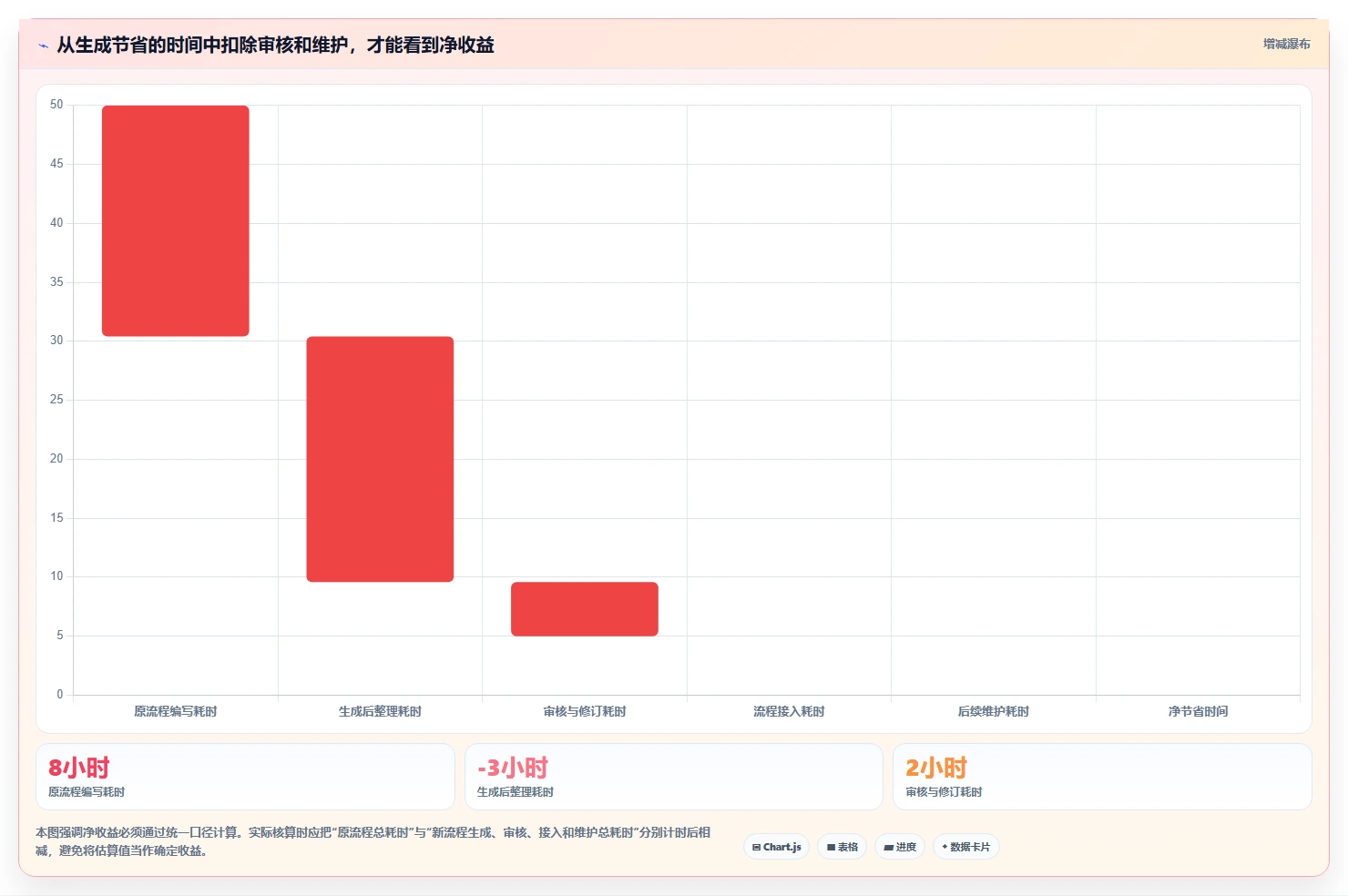
Task: Click the y-axis value 10
Action: click(x=56, y=576)
